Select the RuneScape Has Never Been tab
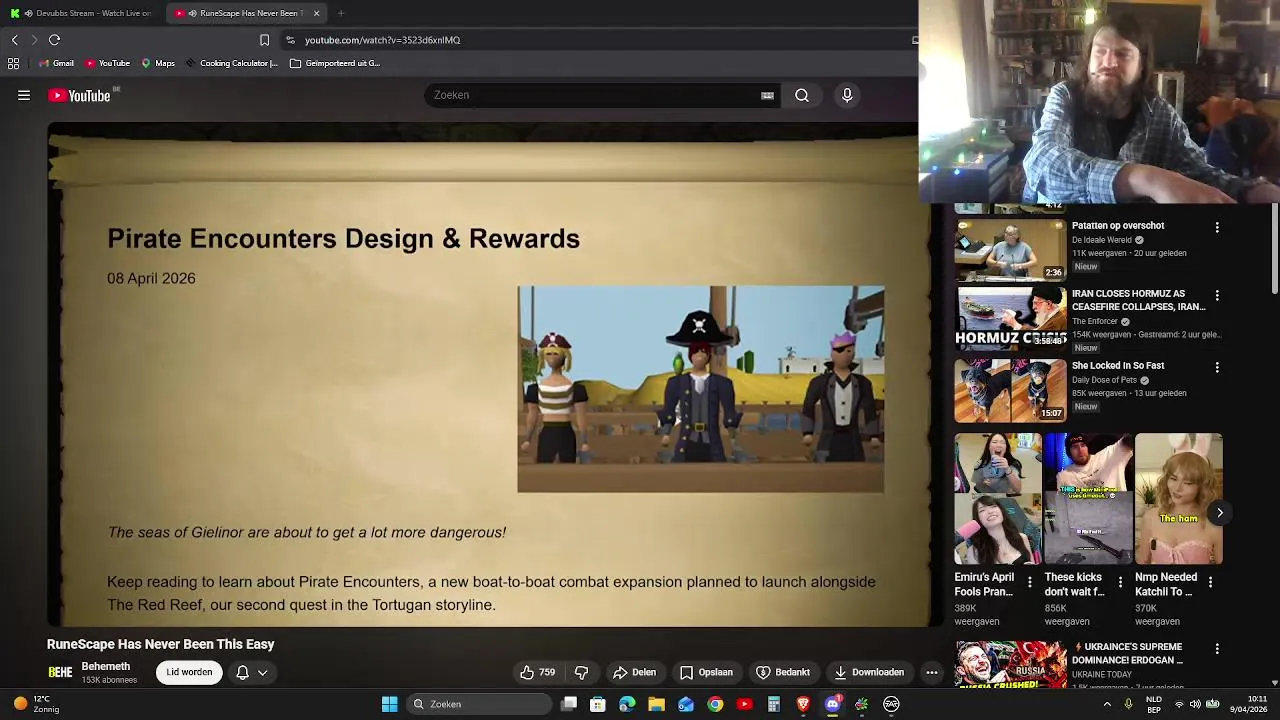 [244, 13]
